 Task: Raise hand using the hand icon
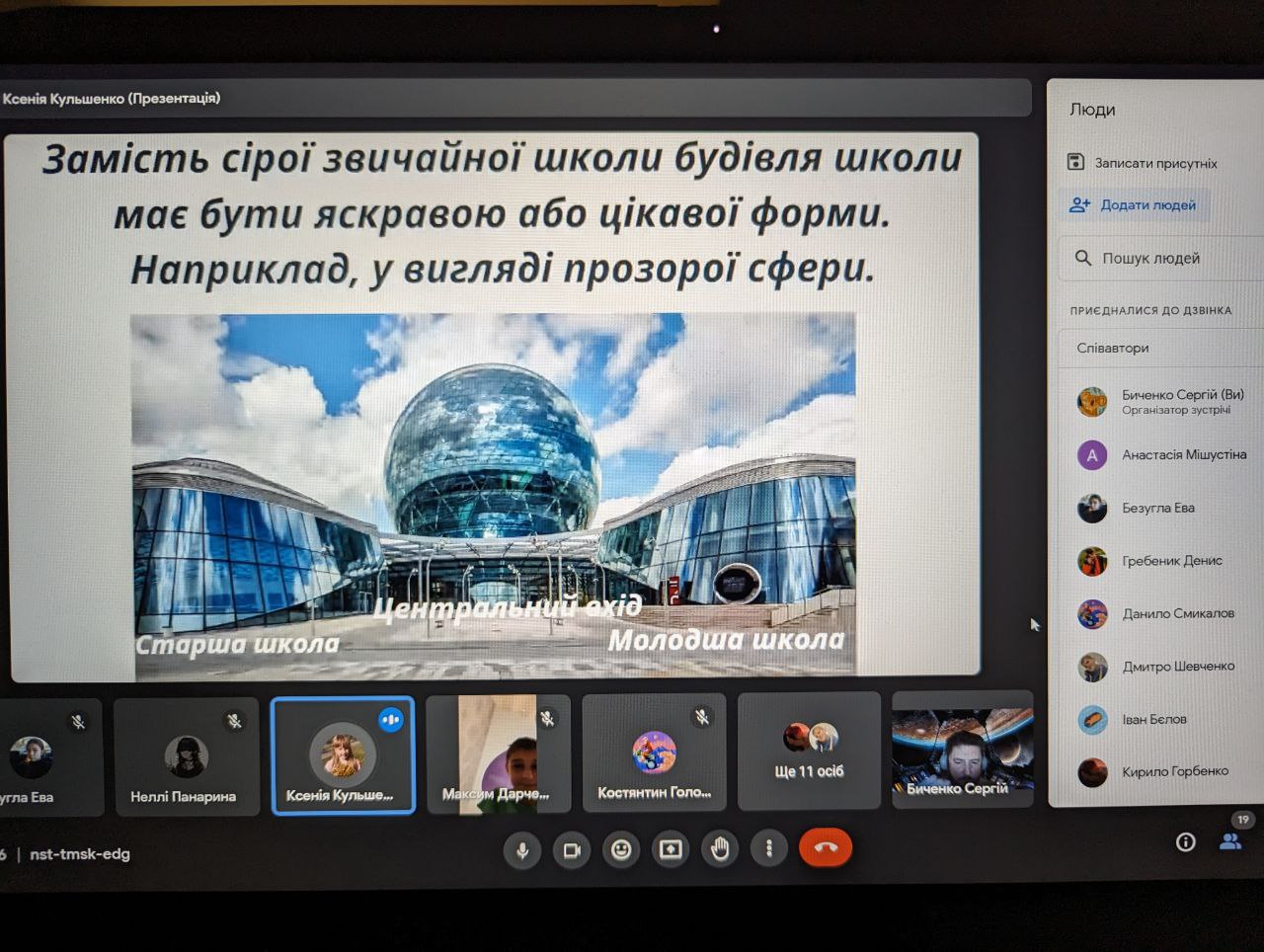[720, 848]
